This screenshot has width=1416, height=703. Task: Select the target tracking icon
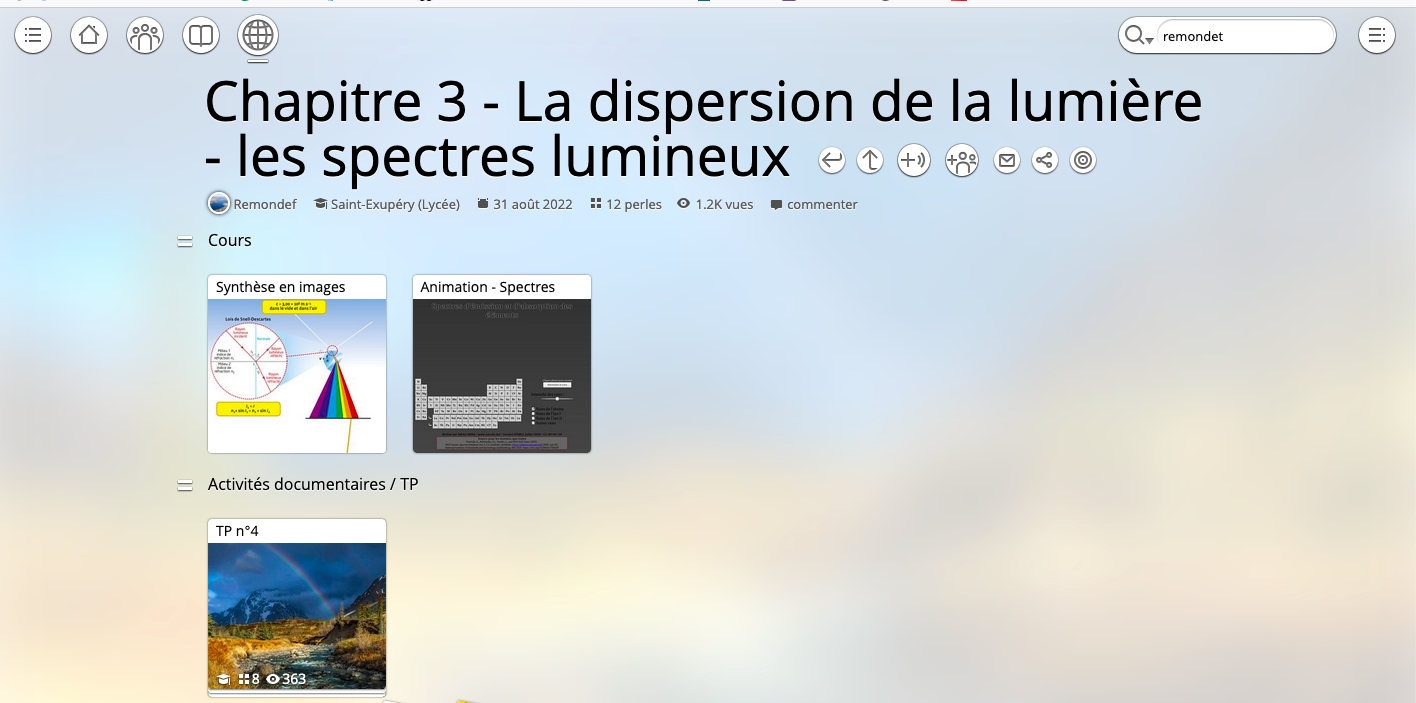pyautogui.click(x=1082, y=159)
